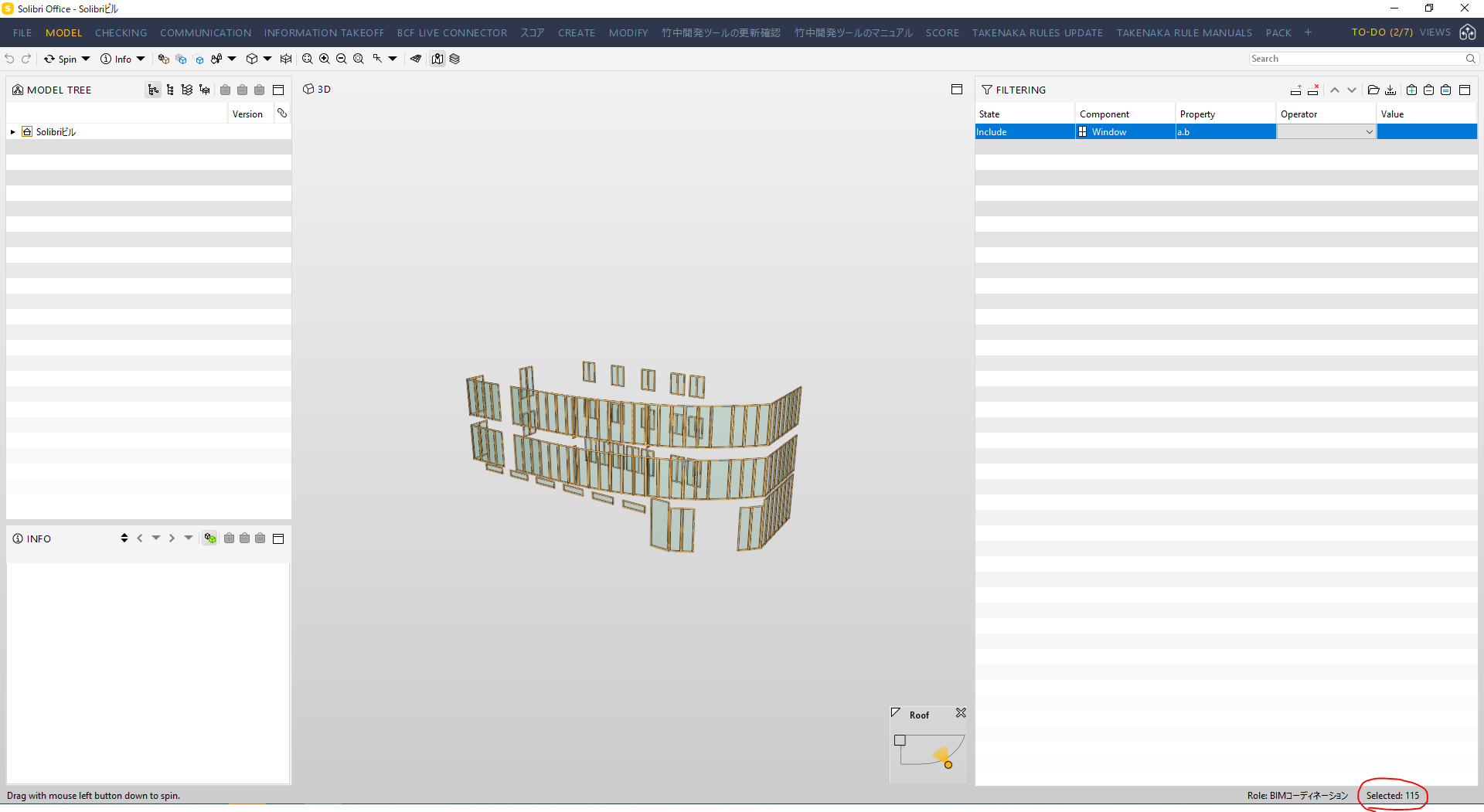The image size is (1484, 812).
Task: Switch to INFORMATION TAKEOFF tab
Action: 324,32
